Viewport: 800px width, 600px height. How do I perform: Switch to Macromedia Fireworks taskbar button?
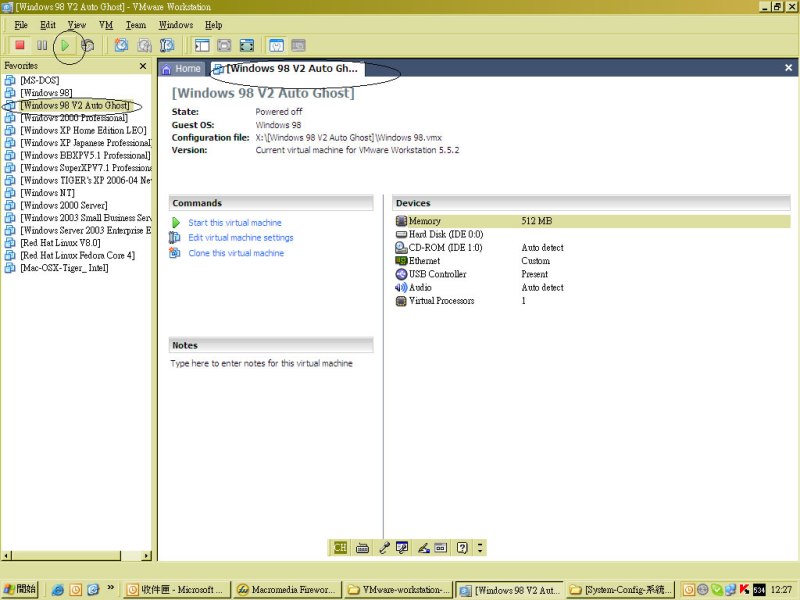[287, 590]
